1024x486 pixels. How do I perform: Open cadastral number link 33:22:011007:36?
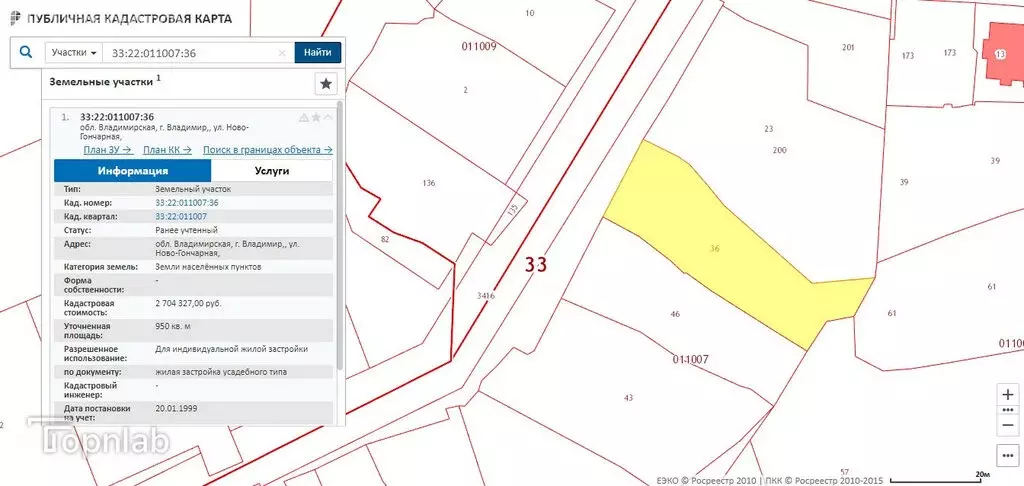tap(187, 202)
